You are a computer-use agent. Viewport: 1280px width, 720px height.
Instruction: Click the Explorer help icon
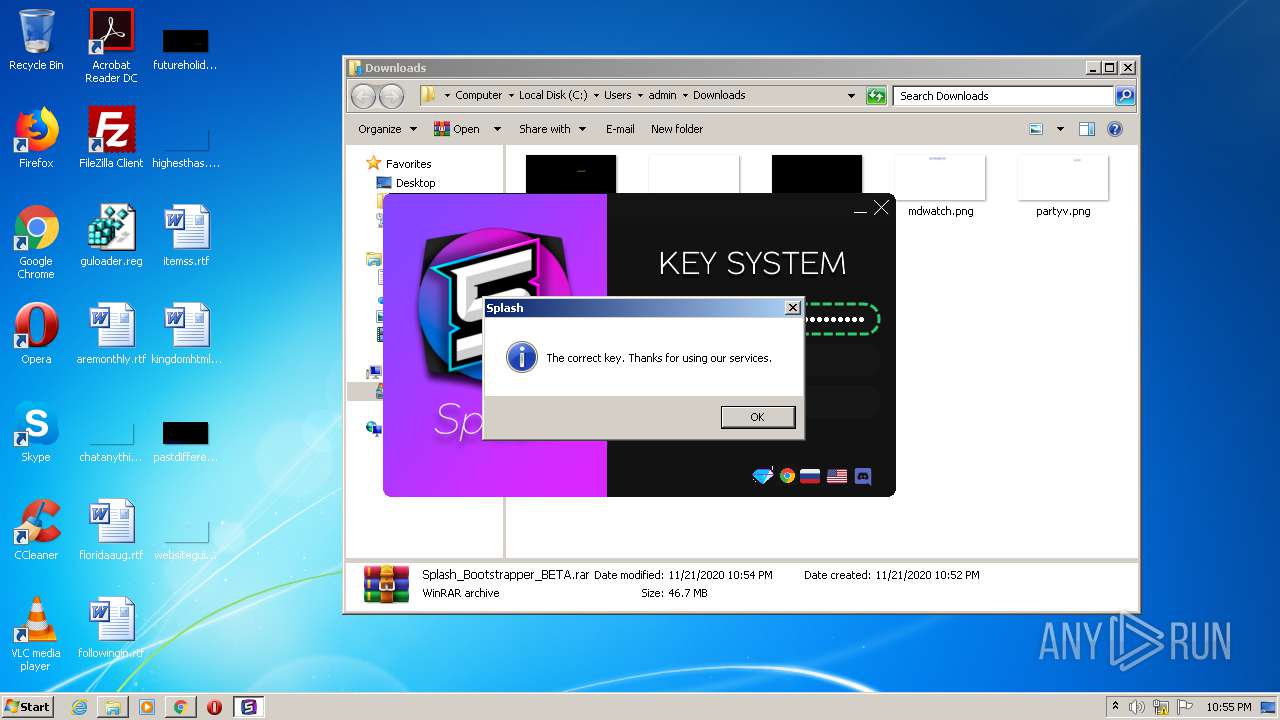(x=1115, y=129)
